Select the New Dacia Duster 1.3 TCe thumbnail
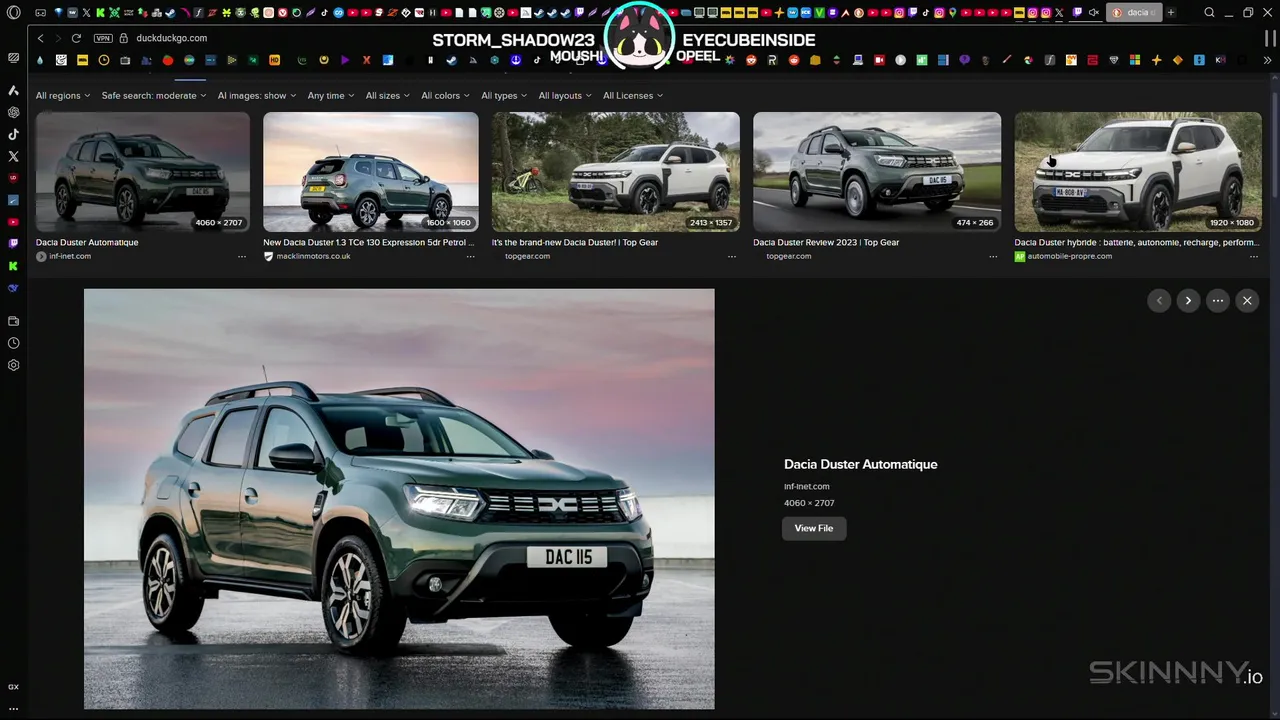1280x720 pixels. click(x=371, y=172)
